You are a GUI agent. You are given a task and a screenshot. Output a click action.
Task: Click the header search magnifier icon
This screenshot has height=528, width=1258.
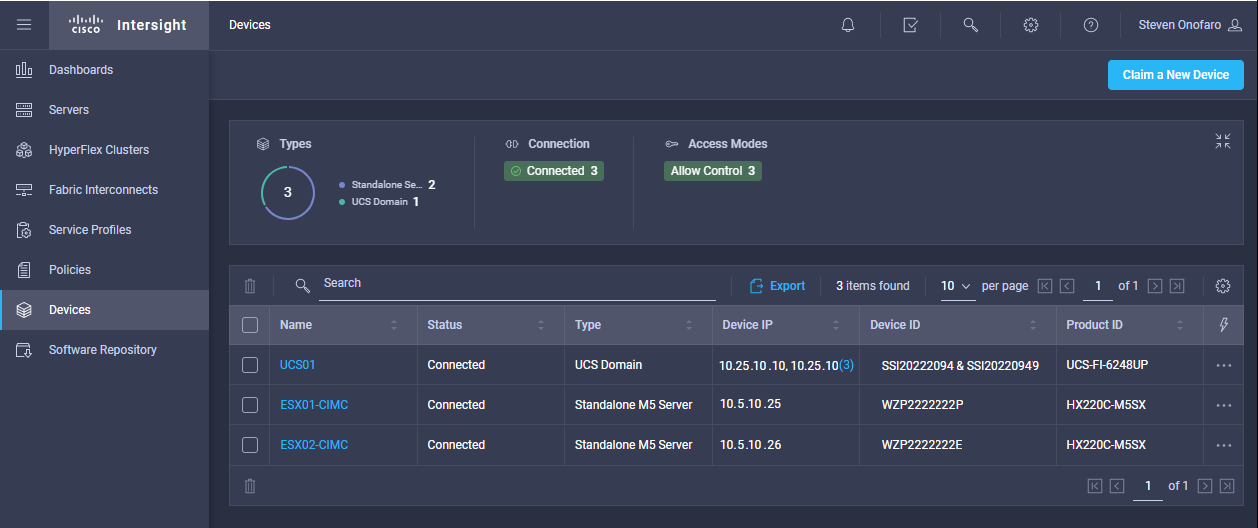(970, 25)
